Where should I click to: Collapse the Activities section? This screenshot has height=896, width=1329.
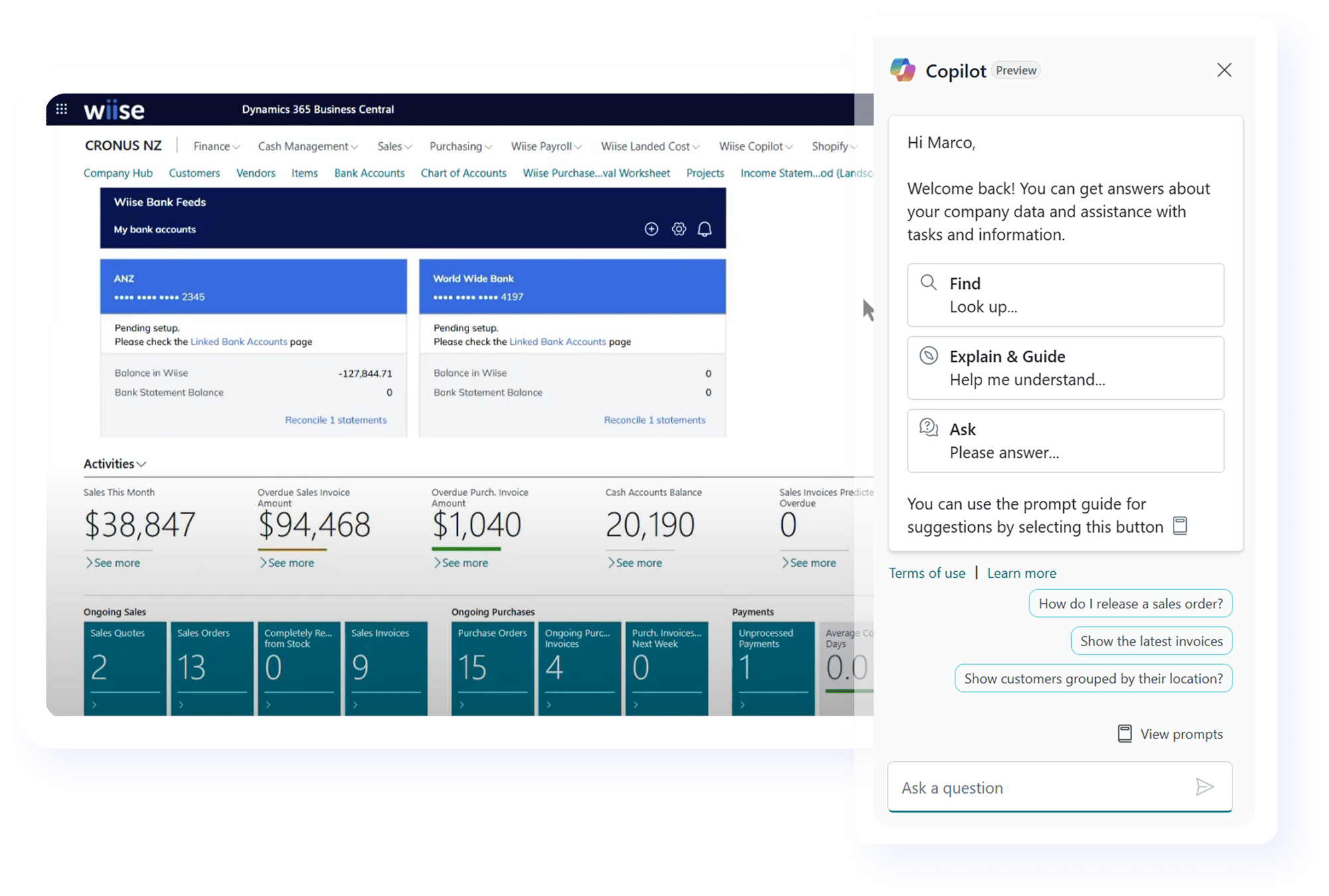tap(115, 464)
